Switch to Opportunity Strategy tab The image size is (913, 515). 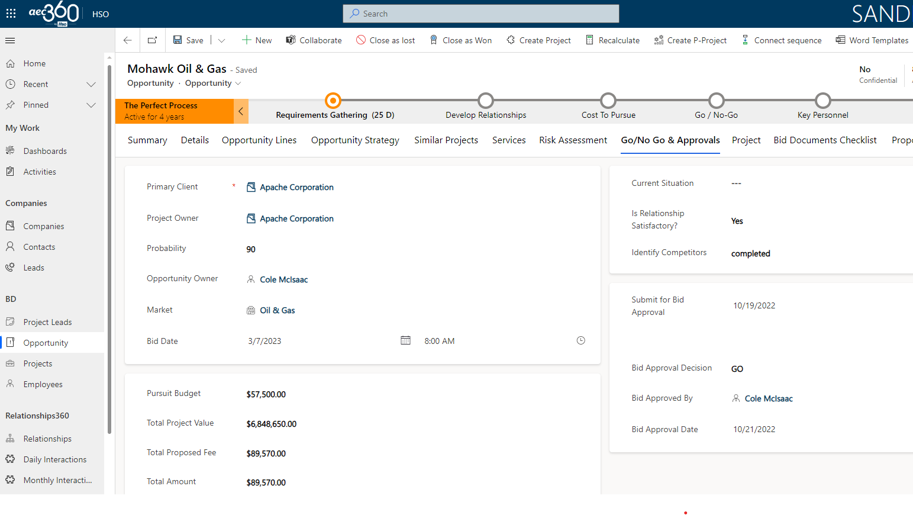point(355,140)
